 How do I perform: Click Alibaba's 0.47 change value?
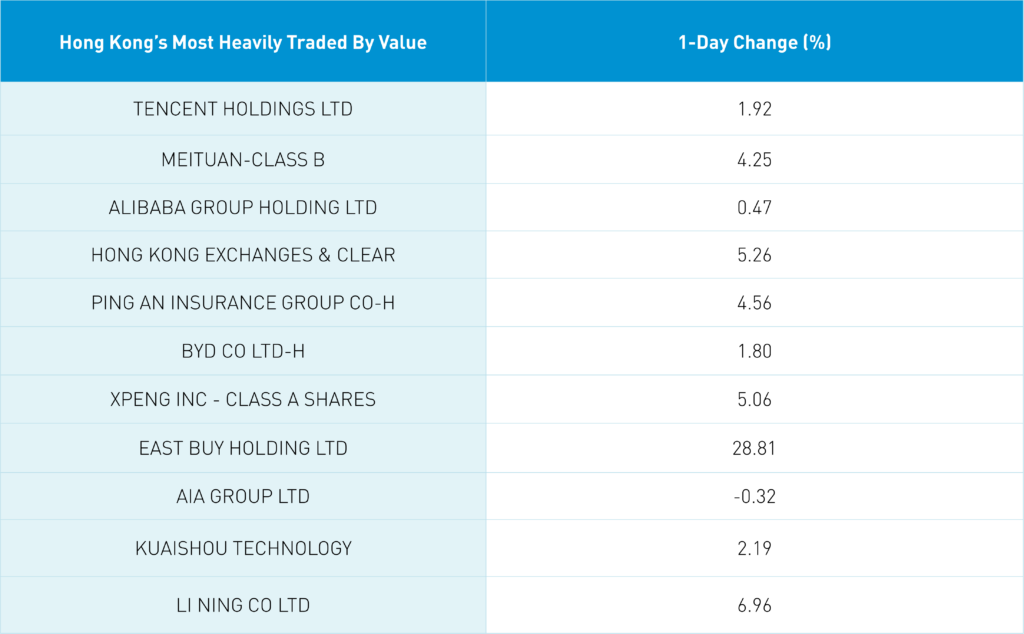point(754,208)
